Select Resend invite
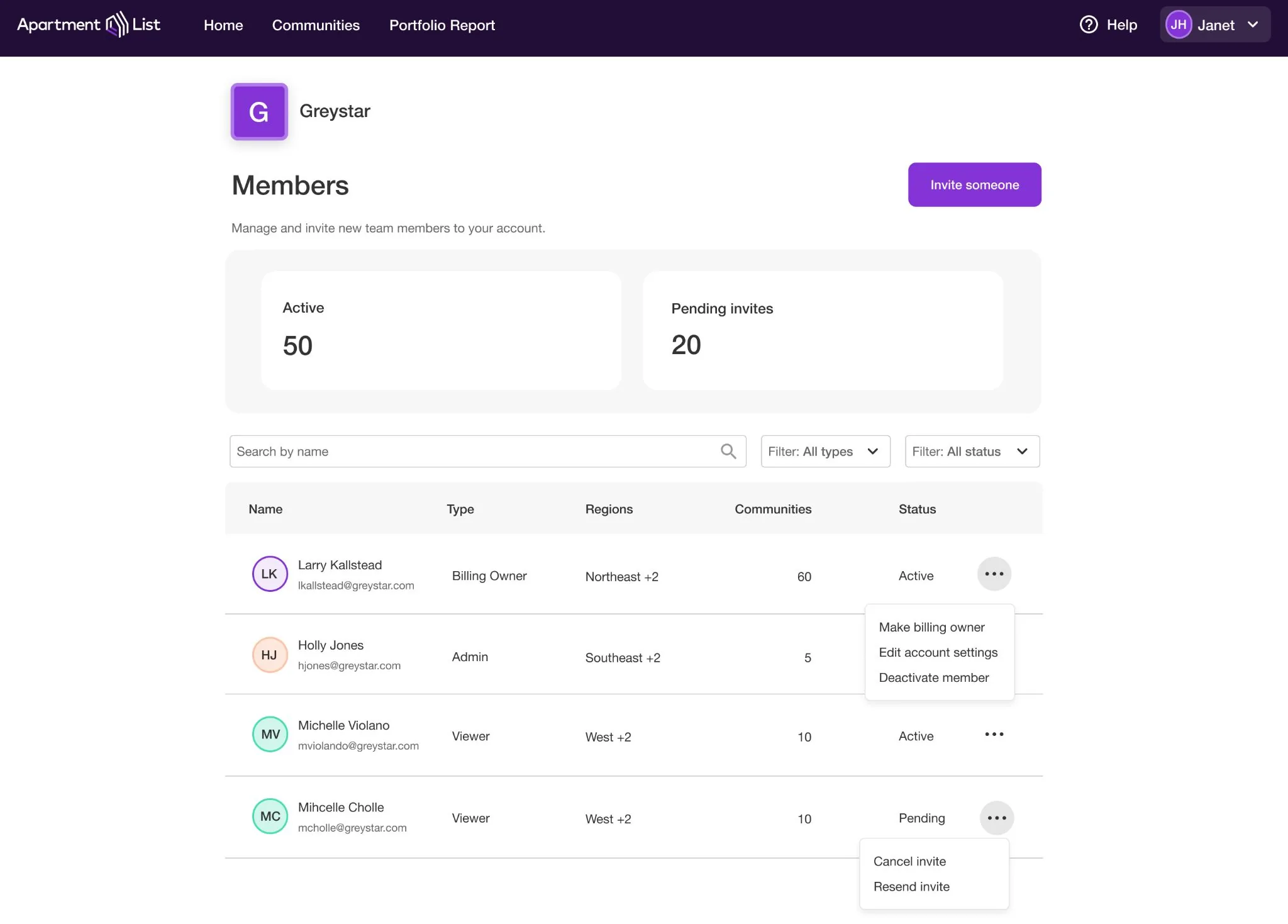The width and height of the screenshot is (1288, 924). coord(911,886)
